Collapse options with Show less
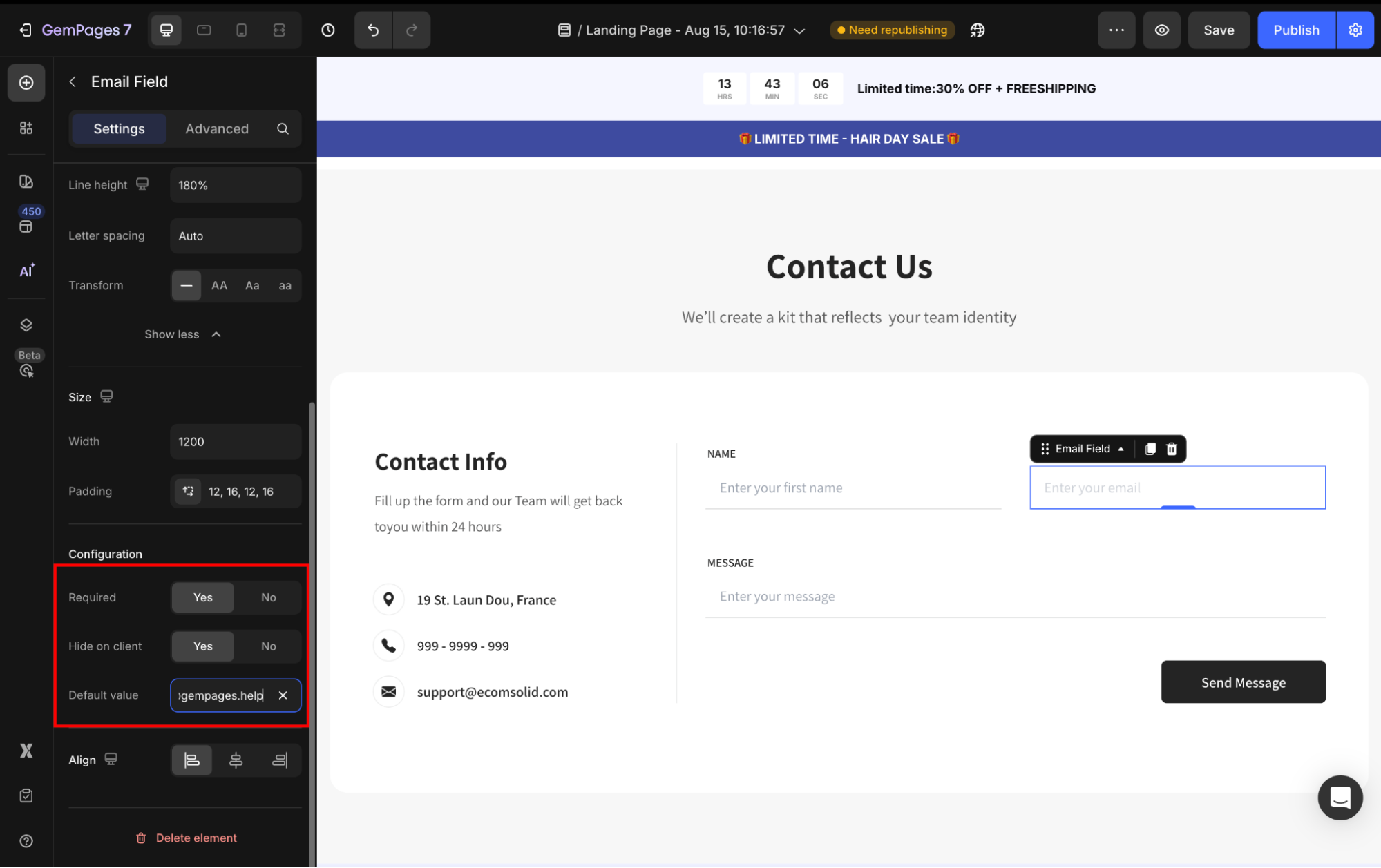Viewport: 1381px width, 868px height. pyautogui.click(x=182, y=334)
